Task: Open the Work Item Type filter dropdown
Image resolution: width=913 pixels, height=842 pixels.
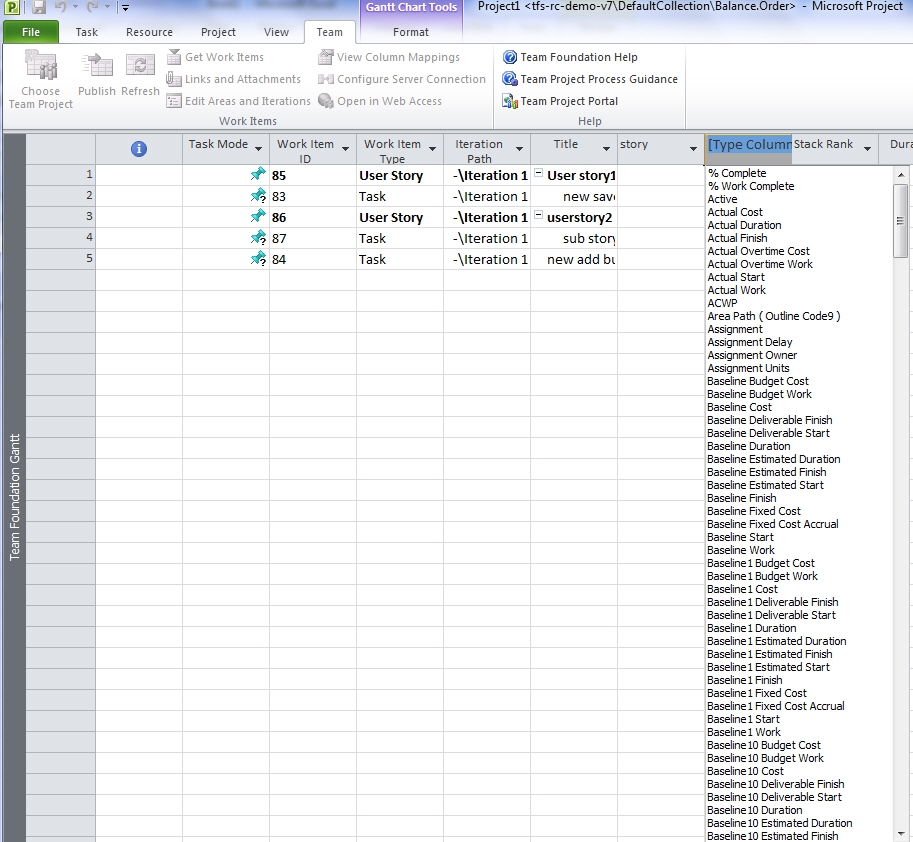Action: tap(432, 146)
